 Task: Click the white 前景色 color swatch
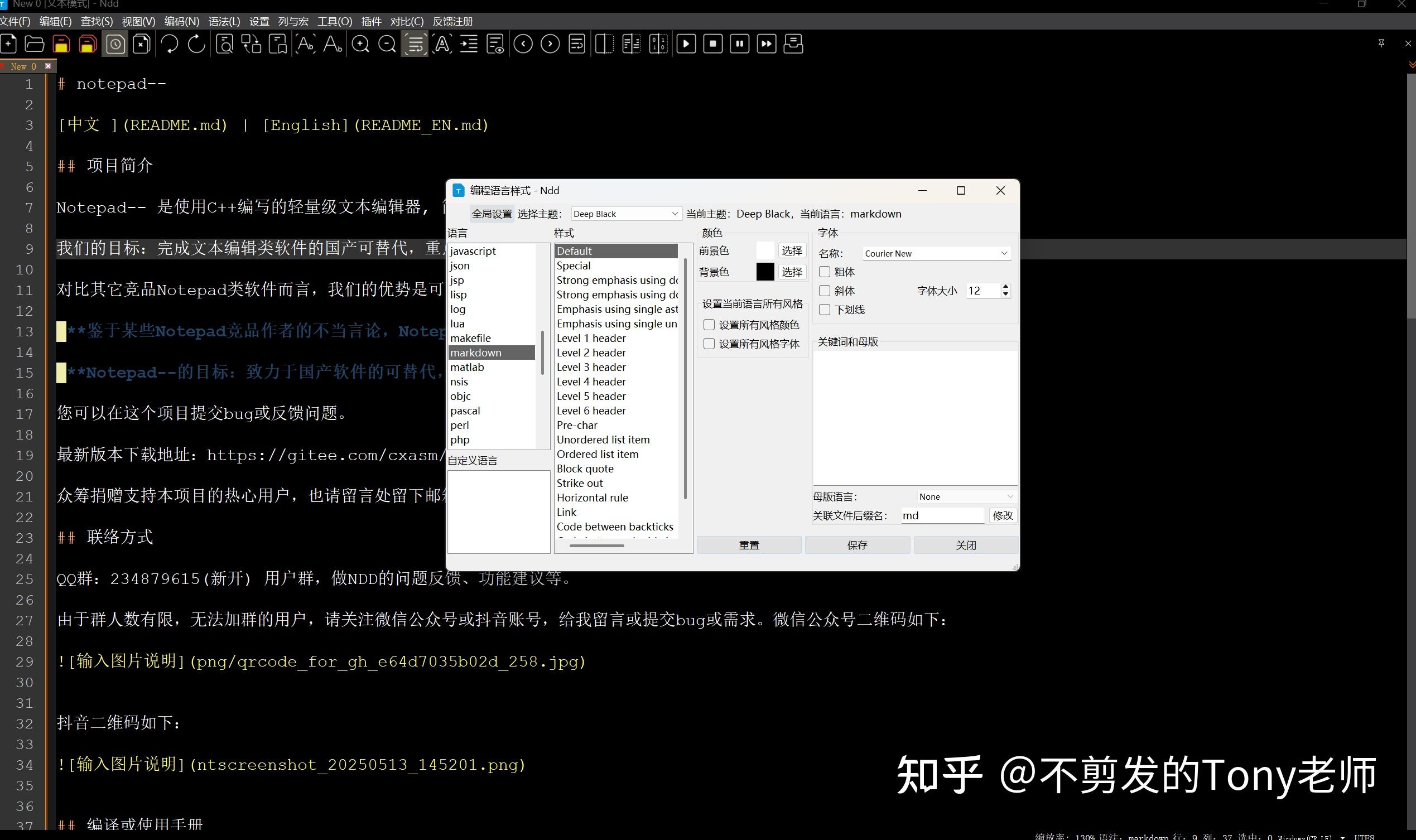point(765,250)
